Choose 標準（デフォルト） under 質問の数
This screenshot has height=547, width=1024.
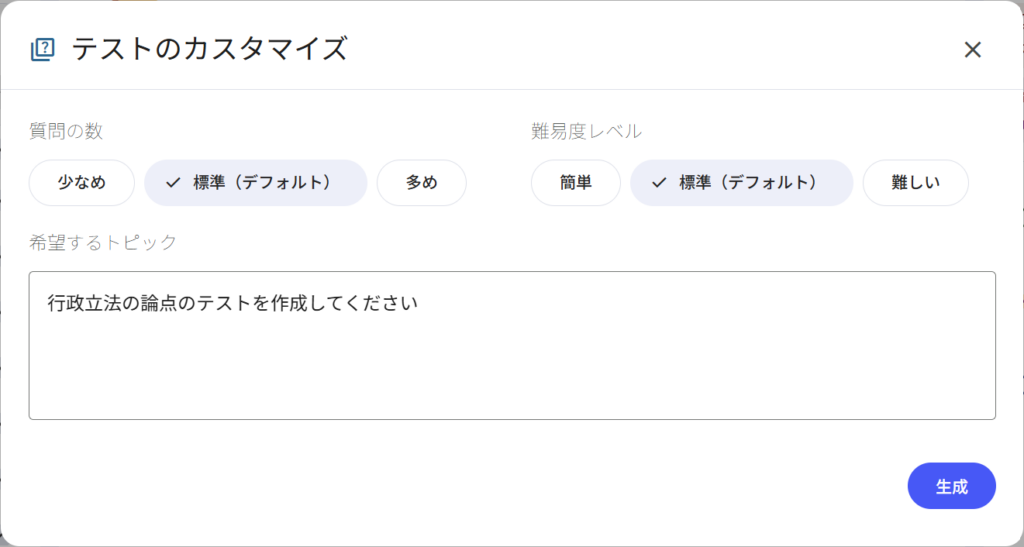pyautogui.click(x=261, y=183)
